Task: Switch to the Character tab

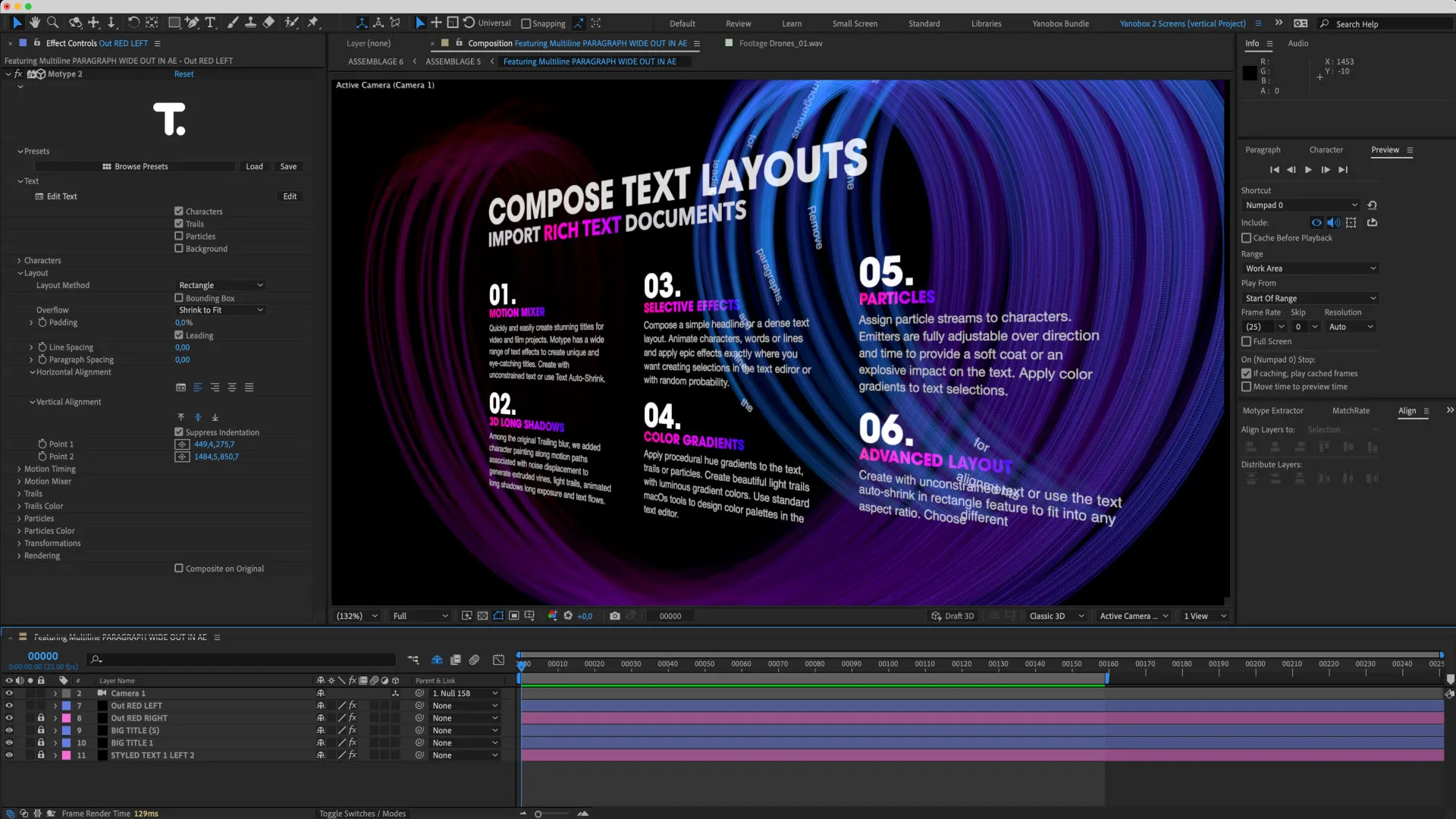Action: (x=1326, y=150)
